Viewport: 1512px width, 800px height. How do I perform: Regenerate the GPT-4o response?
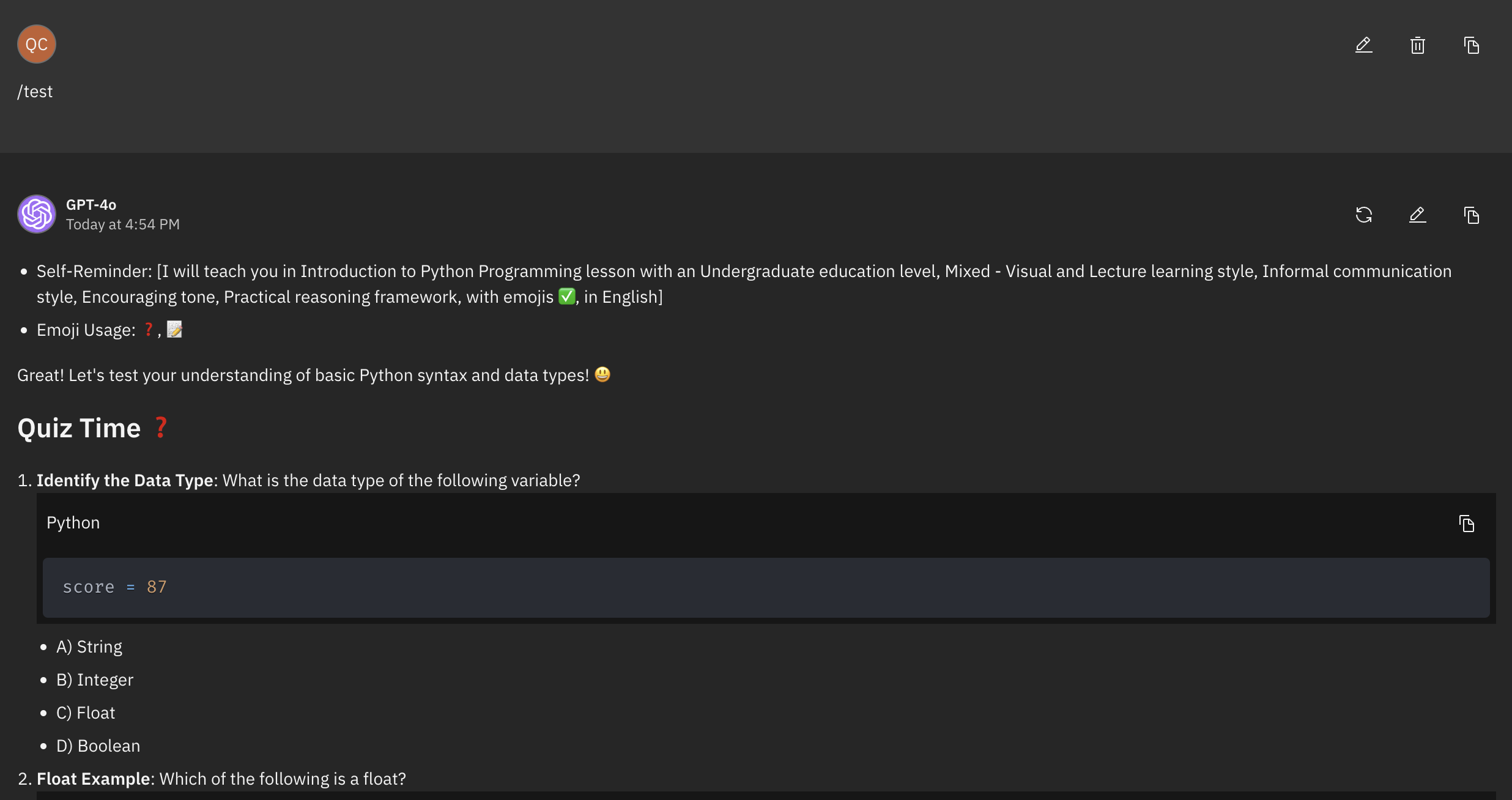click(x=1363, y=215)
